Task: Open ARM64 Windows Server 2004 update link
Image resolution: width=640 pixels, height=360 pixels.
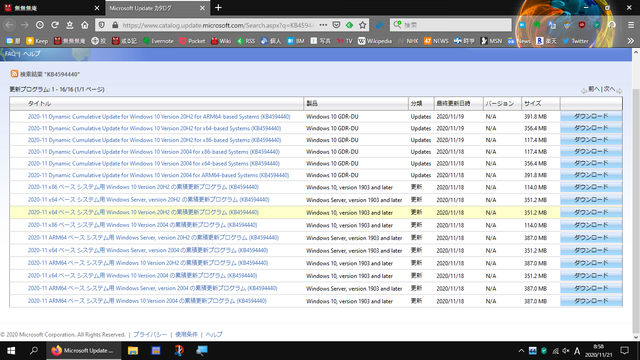Action: pyautogui.click(x=152, y=288)
